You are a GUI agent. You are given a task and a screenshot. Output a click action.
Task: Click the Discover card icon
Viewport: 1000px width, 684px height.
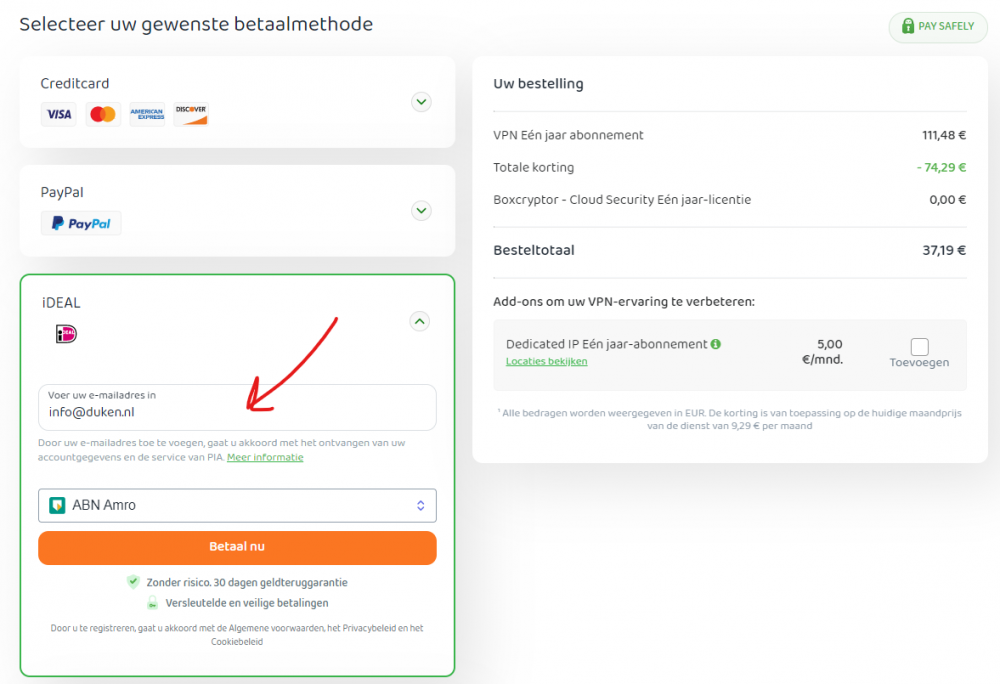[190, 114]
